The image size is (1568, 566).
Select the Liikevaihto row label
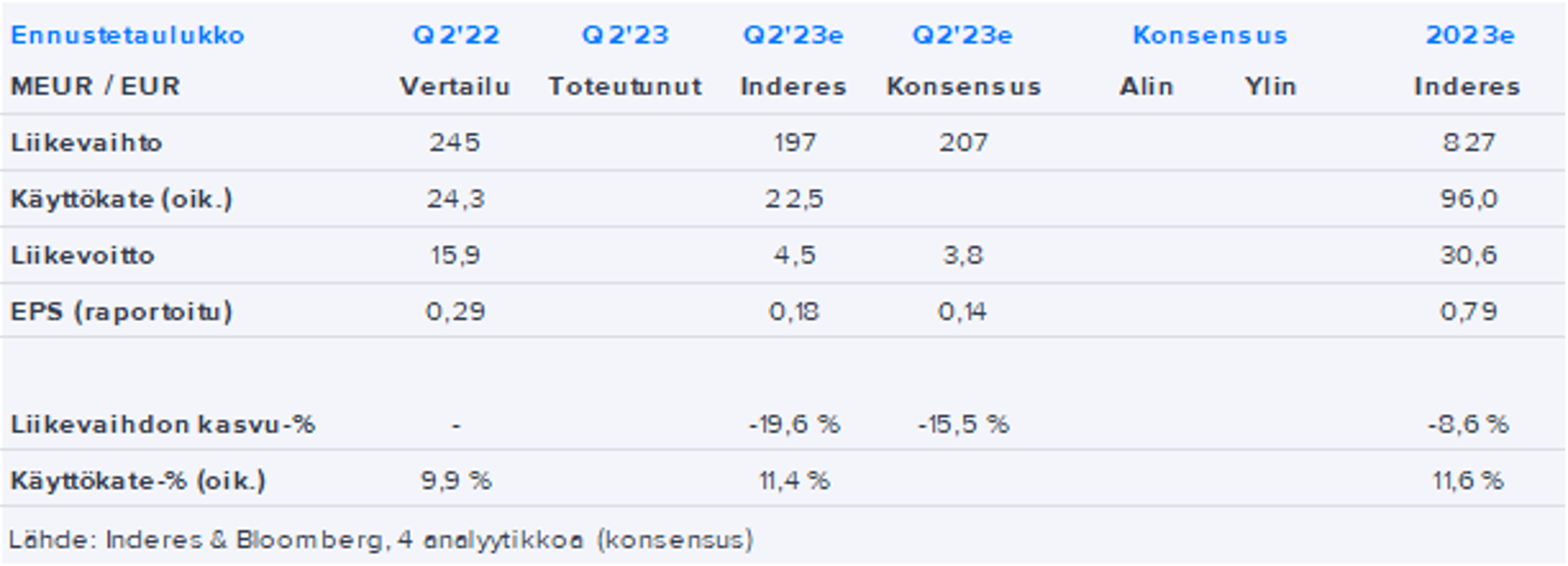87,143
